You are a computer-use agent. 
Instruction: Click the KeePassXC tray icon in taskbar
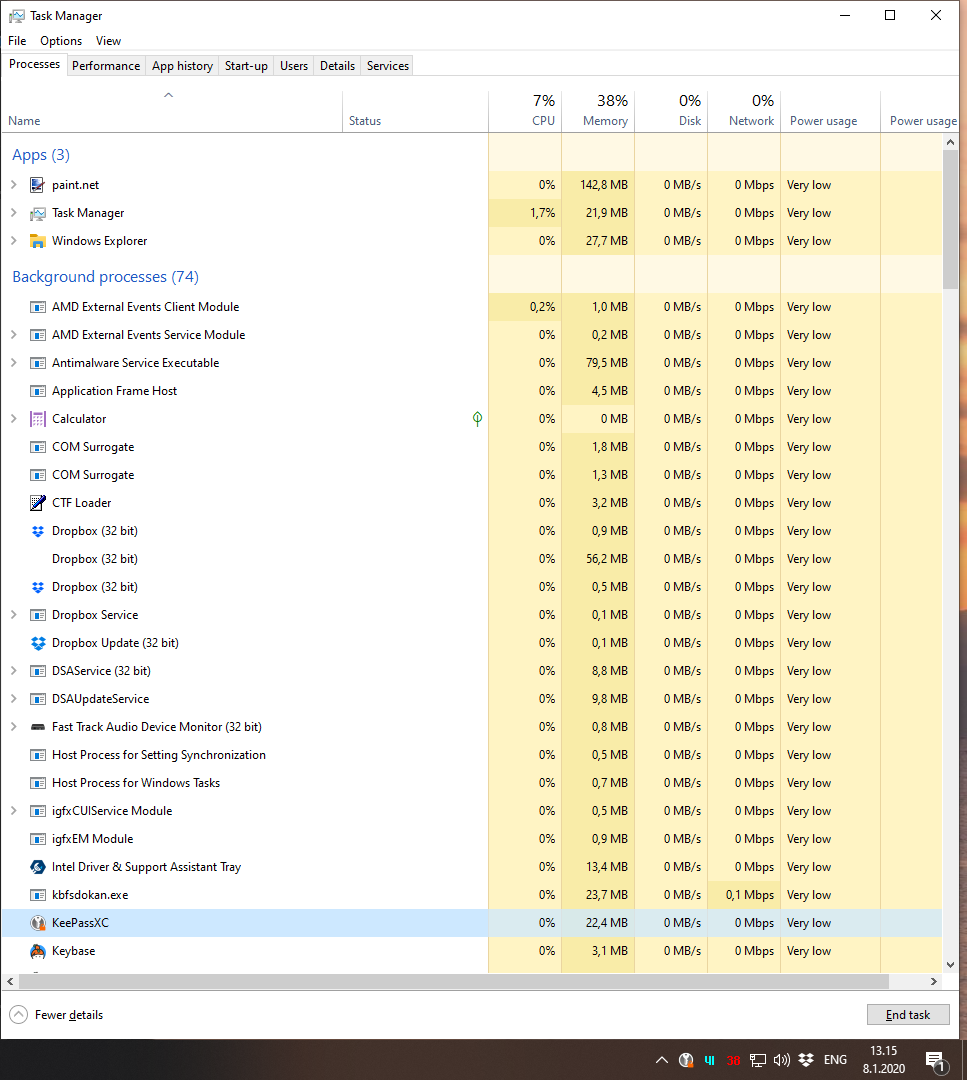(685, 1059)
